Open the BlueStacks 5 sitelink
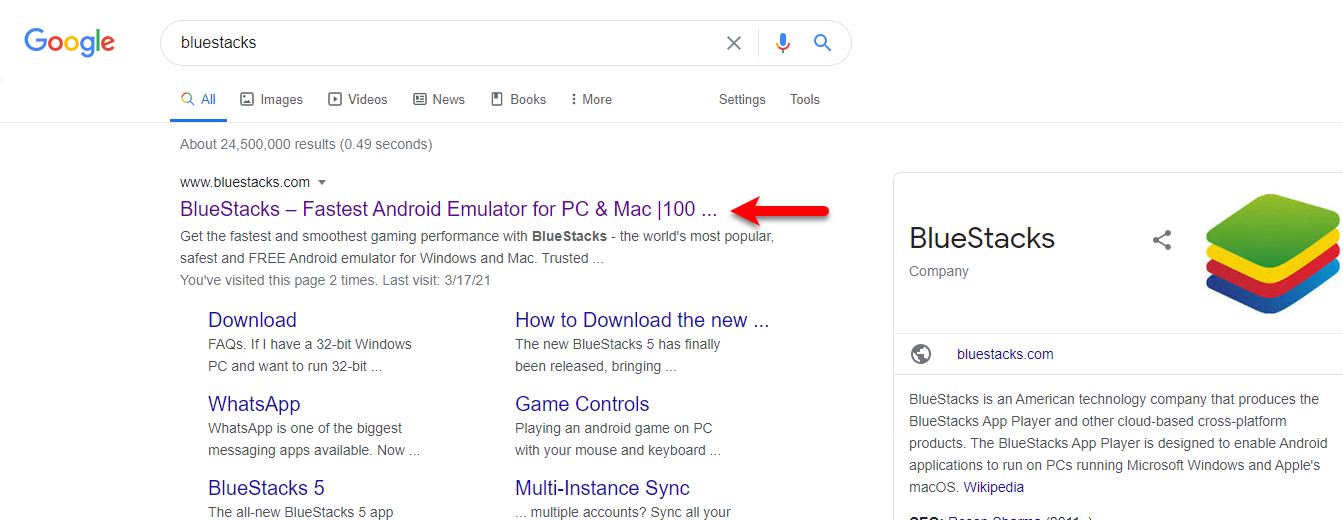Viewport: 1343px width, 520px height. point(266,488)
